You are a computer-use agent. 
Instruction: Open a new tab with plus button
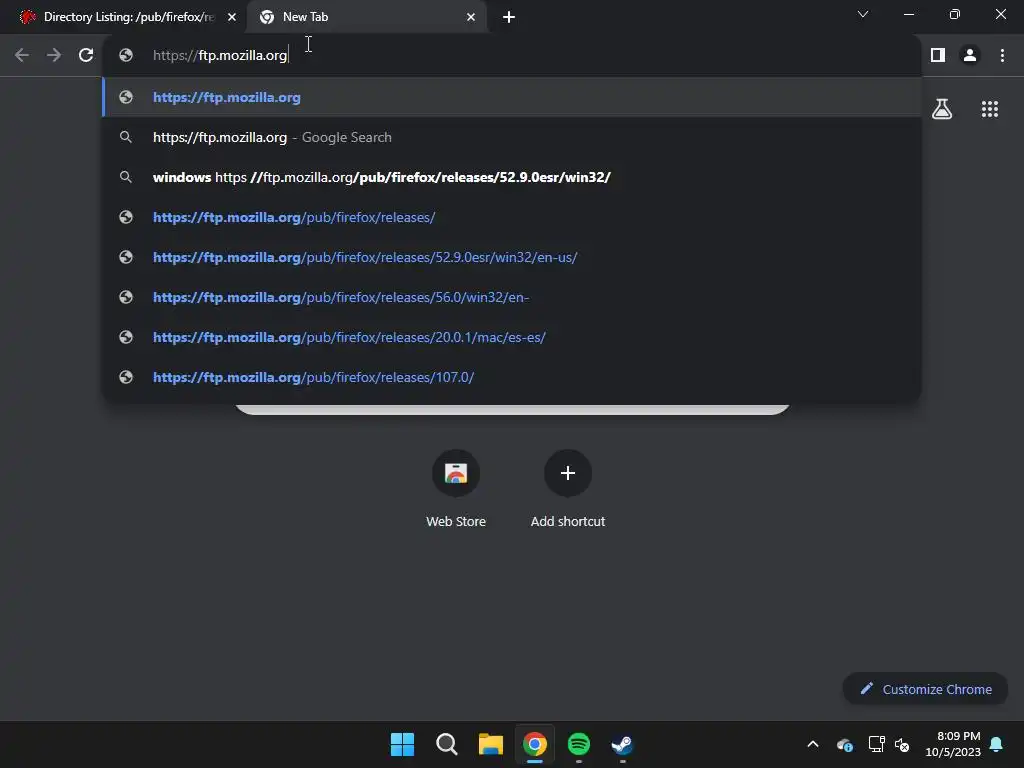pyautogui.click(x=509, y=17)
